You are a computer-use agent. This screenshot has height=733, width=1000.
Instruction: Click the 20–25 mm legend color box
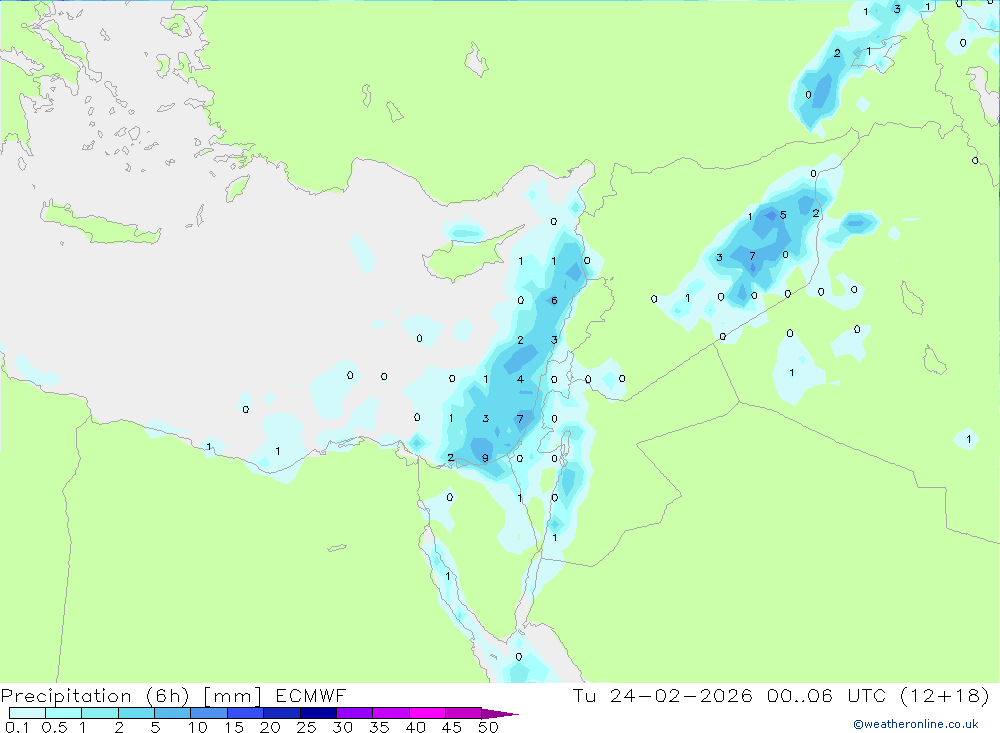(282, 713)
